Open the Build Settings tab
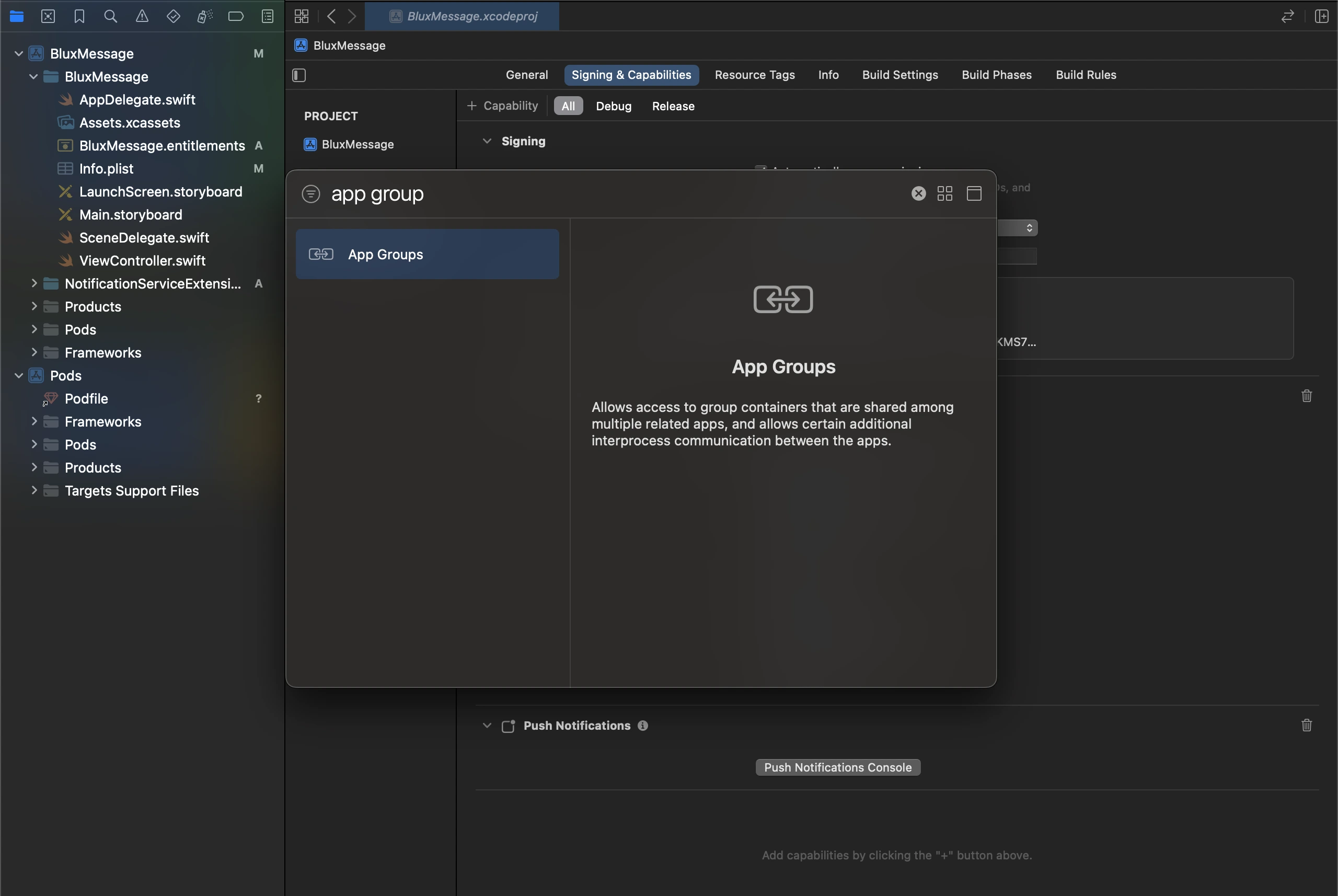This screenshot has width=1338, height=896. coord(900,75)
